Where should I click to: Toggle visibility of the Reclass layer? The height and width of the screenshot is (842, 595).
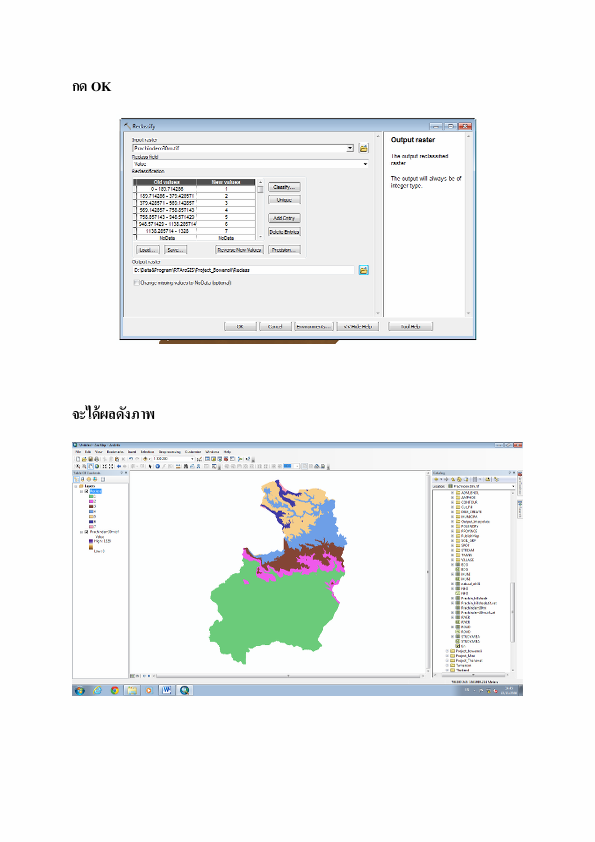pos(86,491)
